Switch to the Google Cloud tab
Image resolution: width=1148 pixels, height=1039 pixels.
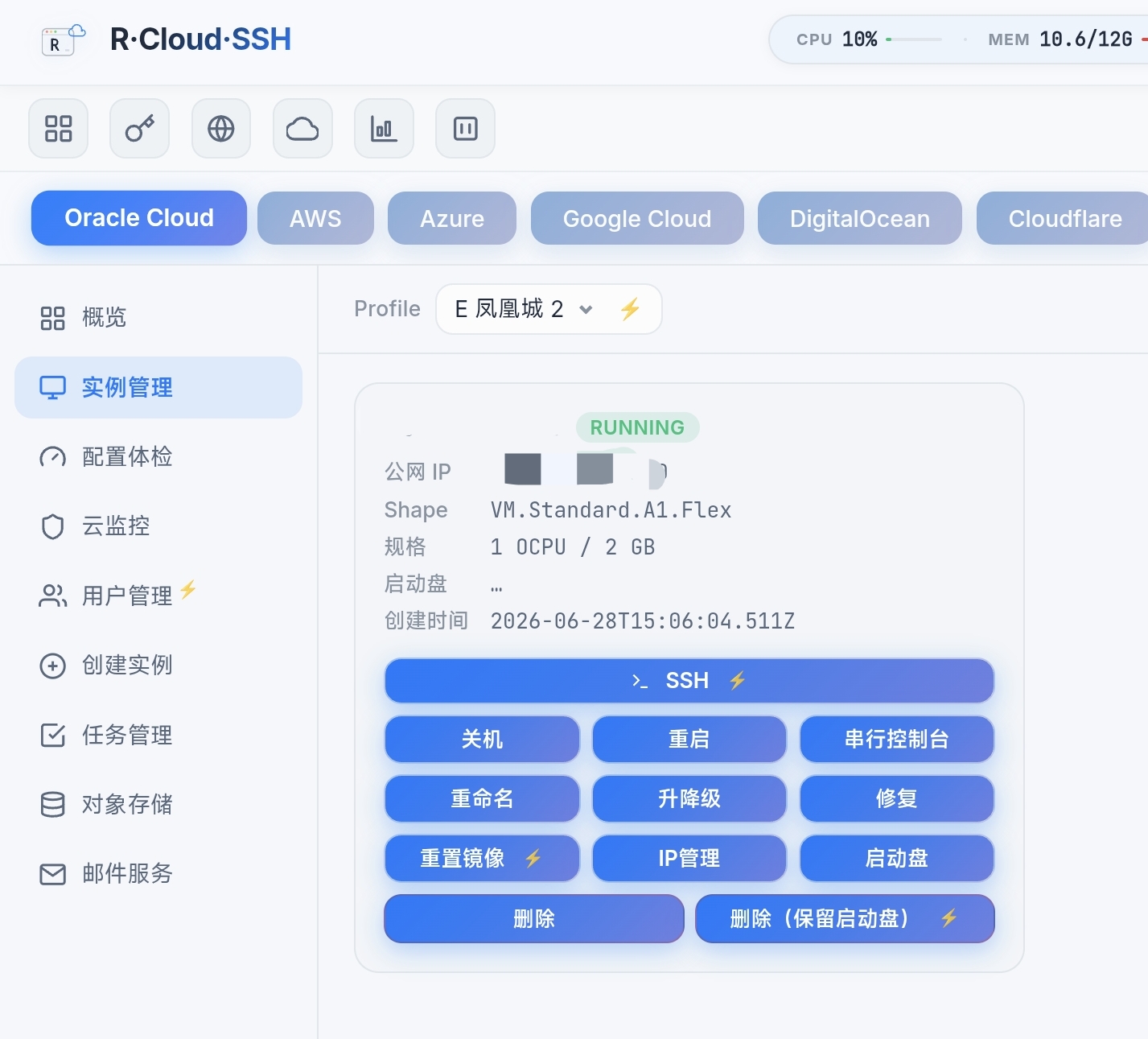click(x=637, y=218)
